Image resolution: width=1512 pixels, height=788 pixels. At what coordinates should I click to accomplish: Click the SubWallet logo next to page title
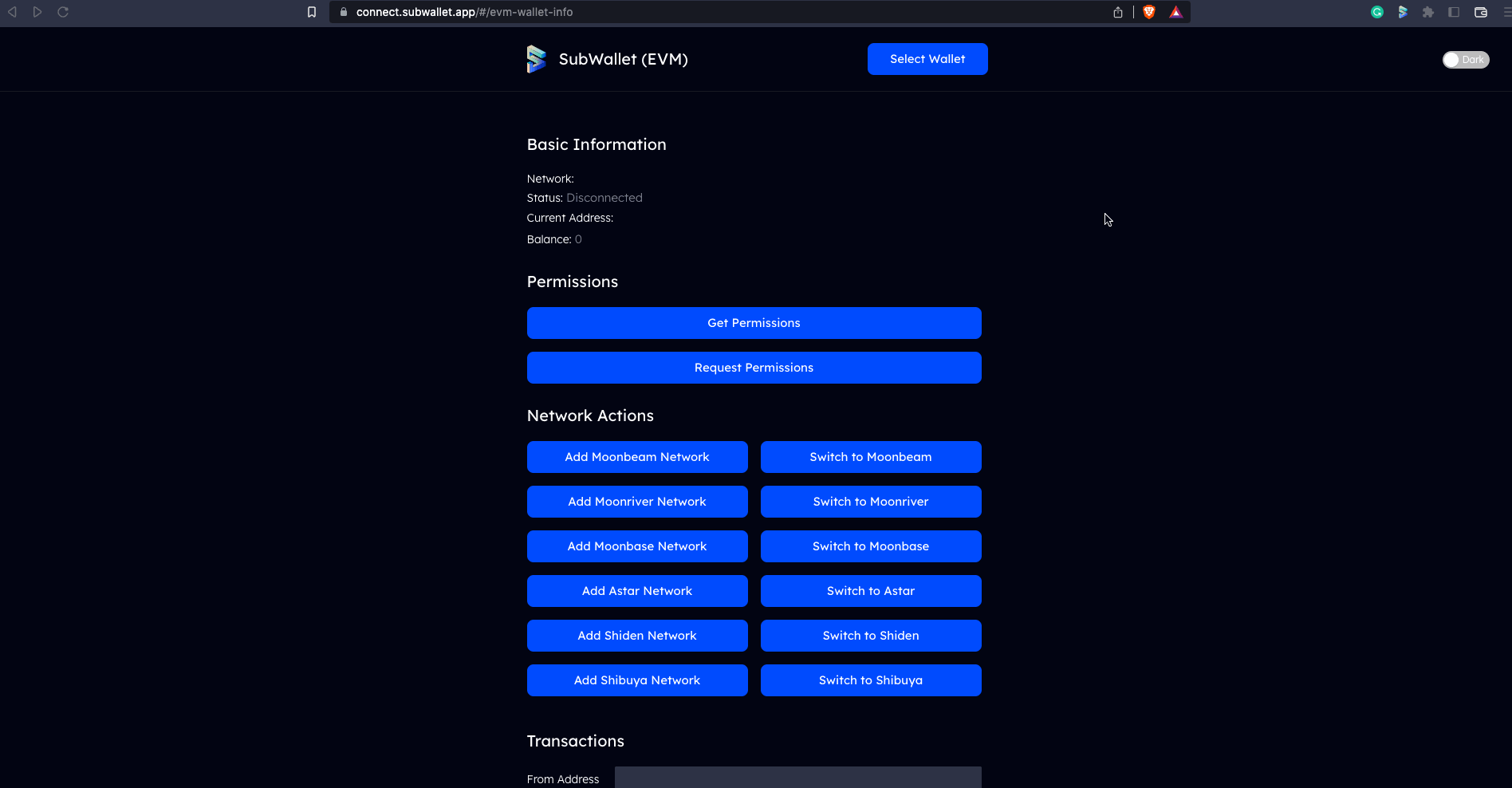pos(537,58)
